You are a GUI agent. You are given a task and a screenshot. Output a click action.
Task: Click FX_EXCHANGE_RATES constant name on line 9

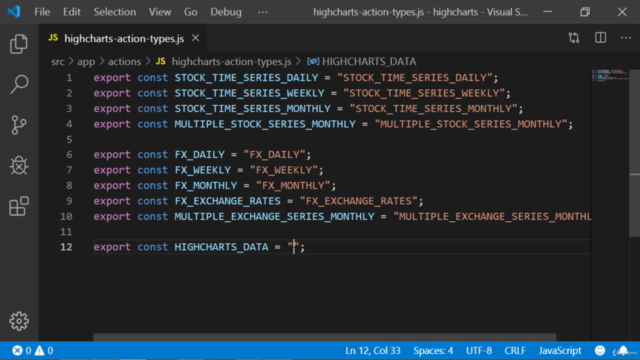pyautogui.click(x=227, y=201)
